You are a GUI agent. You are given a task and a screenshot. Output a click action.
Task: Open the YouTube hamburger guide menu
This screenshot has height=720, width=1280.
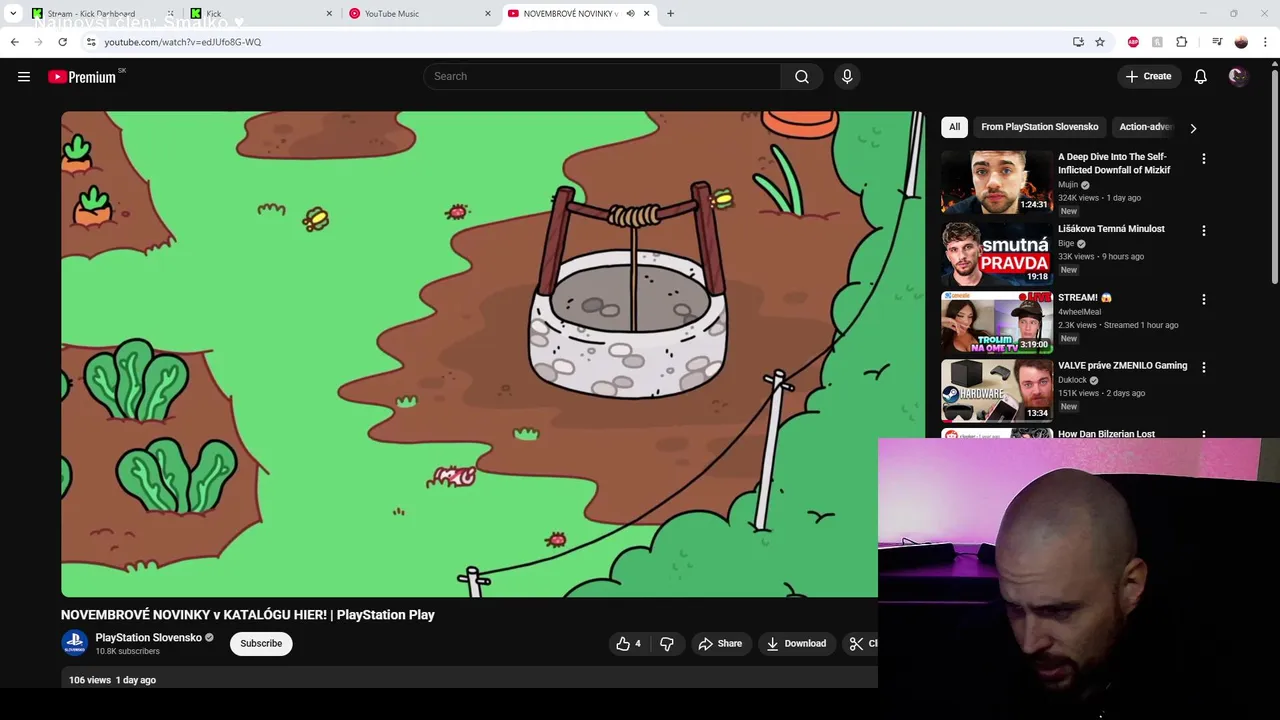click(x=24, y=77)
